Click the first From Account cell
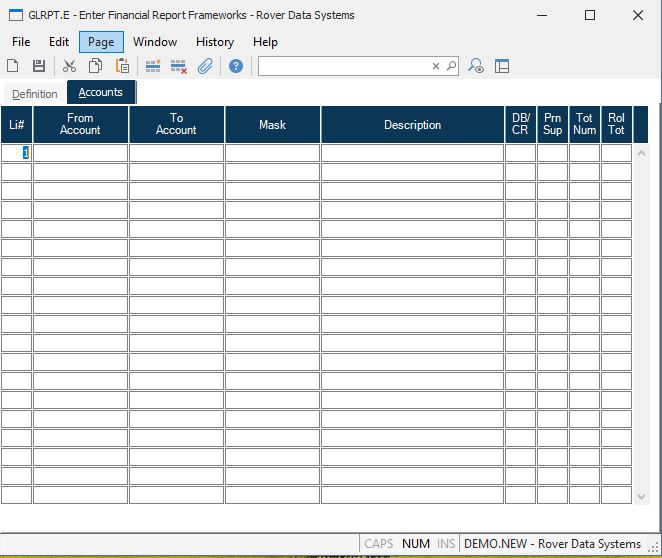Screen dimensions: 662x558 tap(80, 153)
